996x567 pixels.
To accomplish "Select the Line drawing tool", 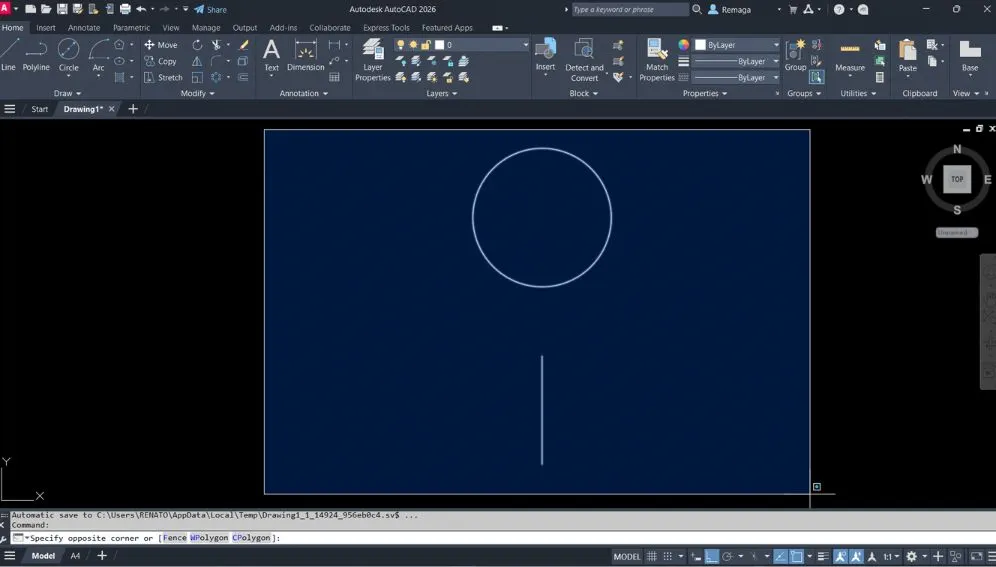I will pyautogui.click(x=9, y=55).
